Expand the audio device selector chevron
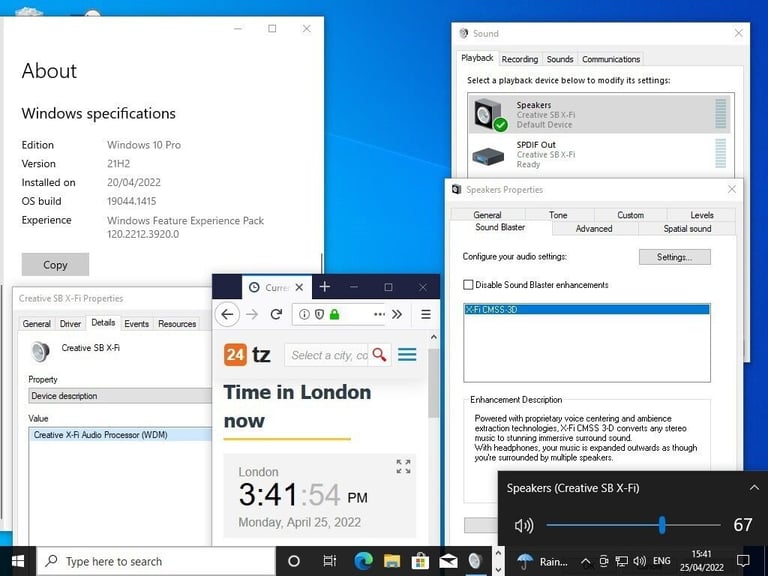The height and width of the screenshot is (576, 768). 754,488
